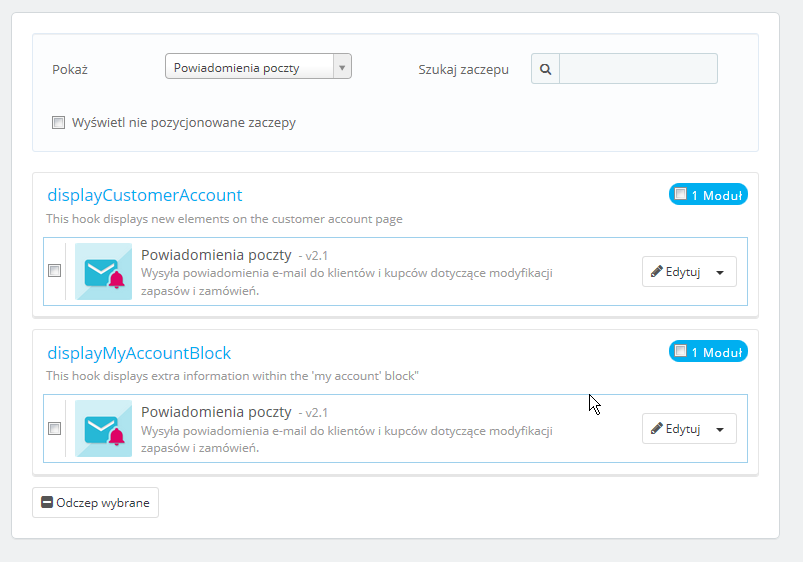Expand the Edytuj caret in displayMyAccountBlock
This screenshot has width=803, height=562.
pos(720,430)
